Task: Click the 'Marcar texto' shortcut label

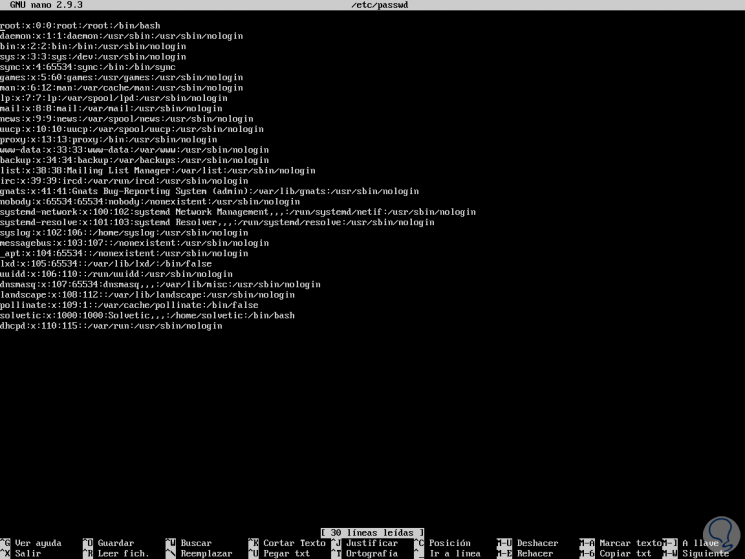Action: coord(630,543)
